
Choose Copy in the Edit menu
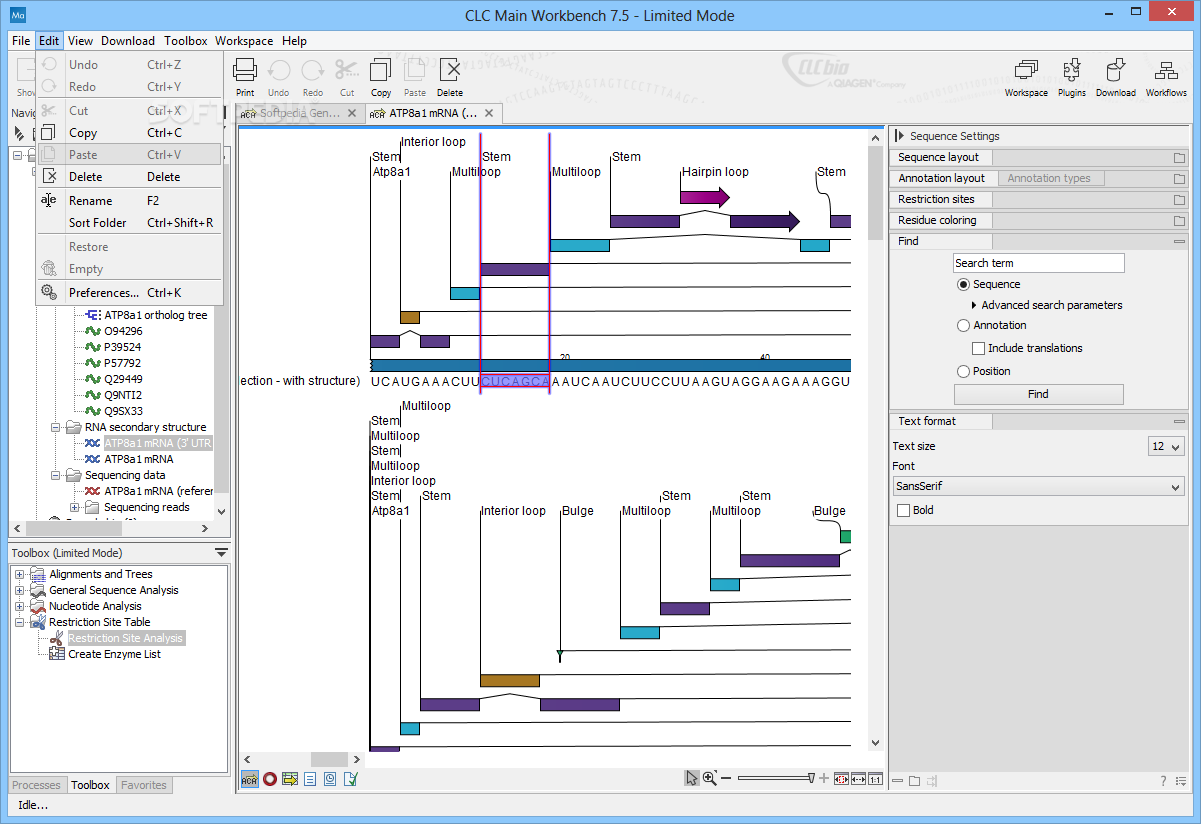tap(129, 132)
